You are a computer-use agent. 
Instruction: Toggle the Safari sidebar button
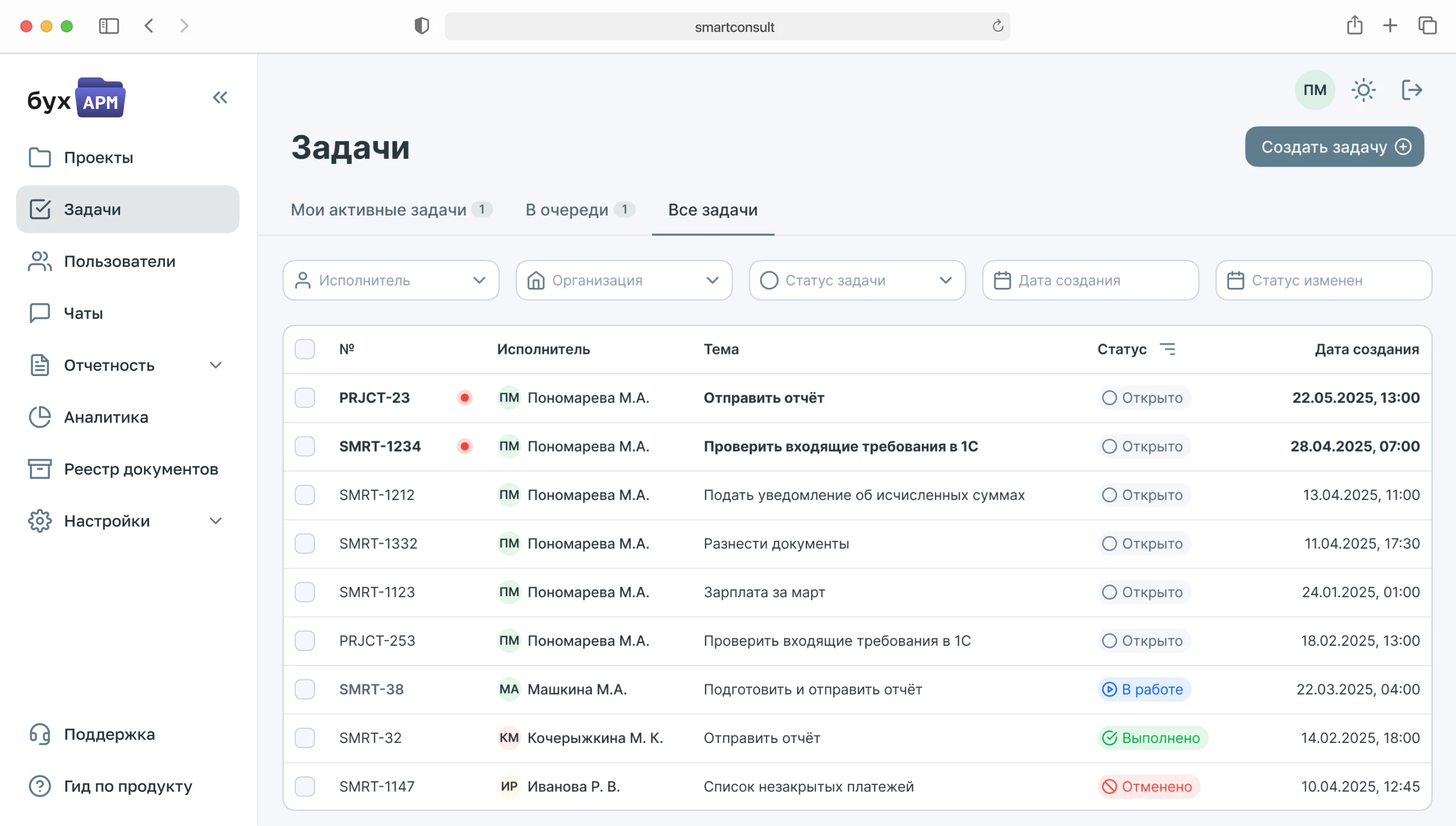[109, 26]
